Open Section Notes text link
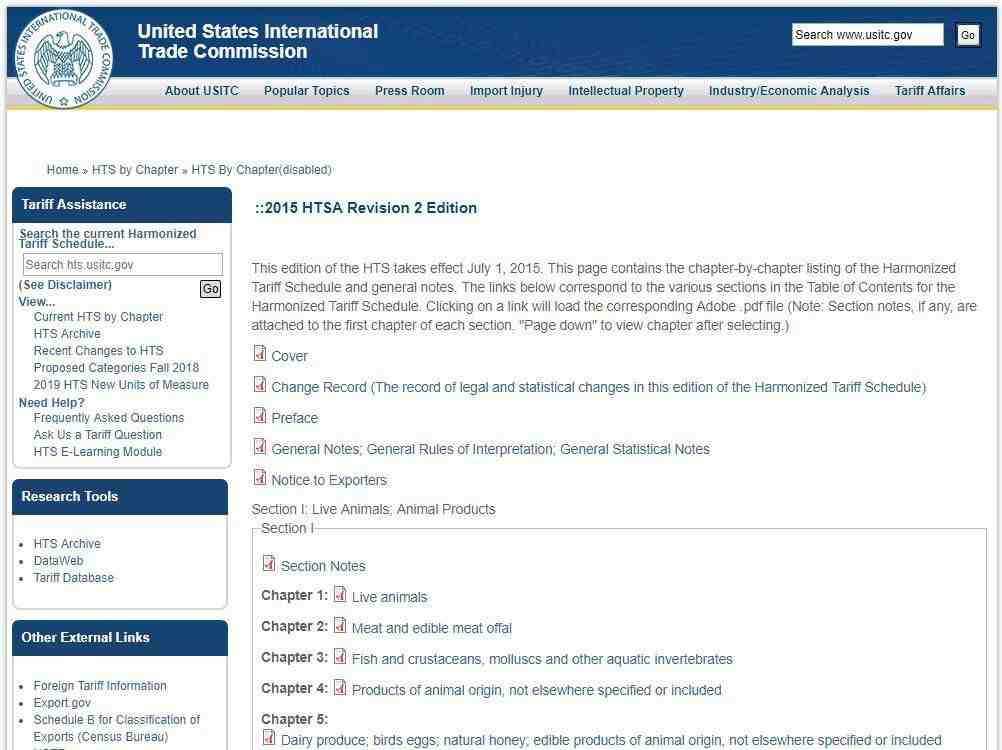The image size is (1002, 750). pos(323,567)
